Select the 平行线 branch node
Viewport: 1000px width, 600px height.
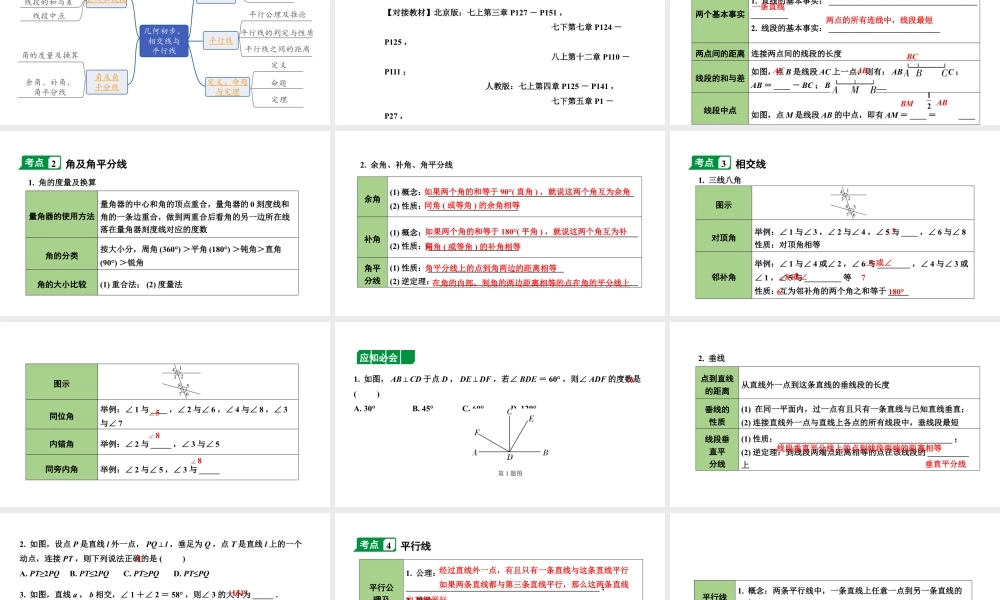(220, 40)
